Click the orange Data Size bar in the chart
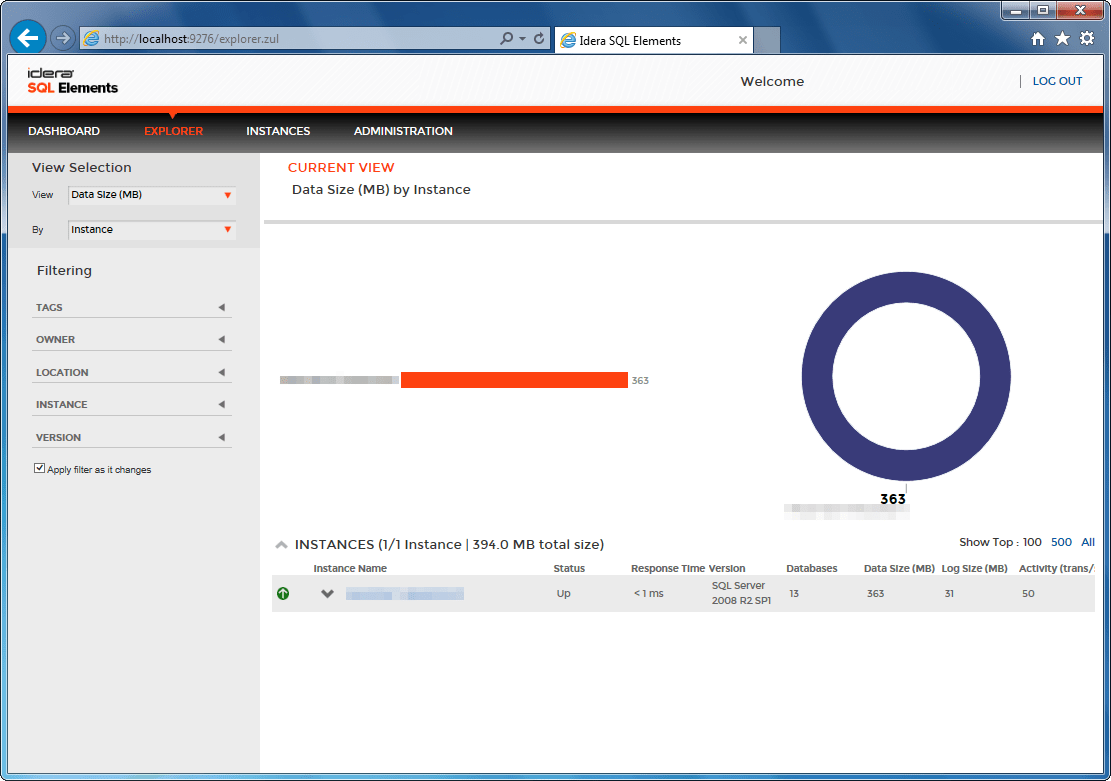The image size is (1111, 781). (x=514, y=380)
